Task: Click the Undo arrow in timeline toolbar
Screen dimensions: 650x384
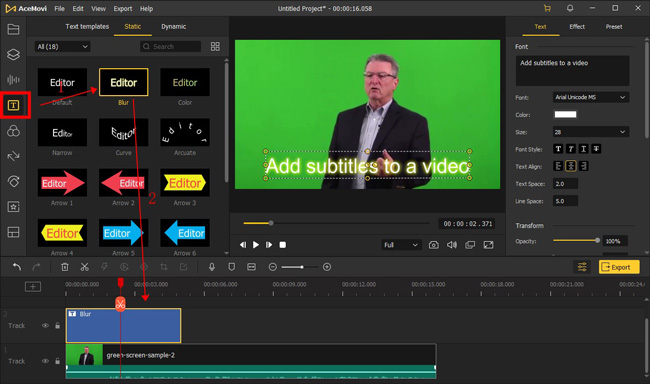Action: pos(17,267)
